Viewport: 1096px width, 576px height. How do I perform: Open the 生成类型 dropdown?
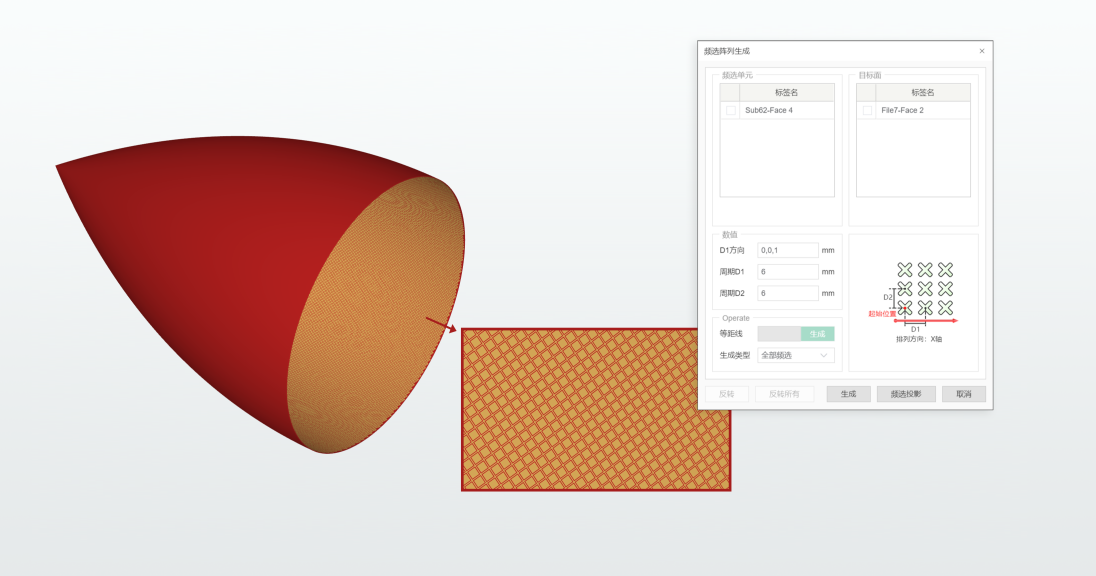[796, 355]
